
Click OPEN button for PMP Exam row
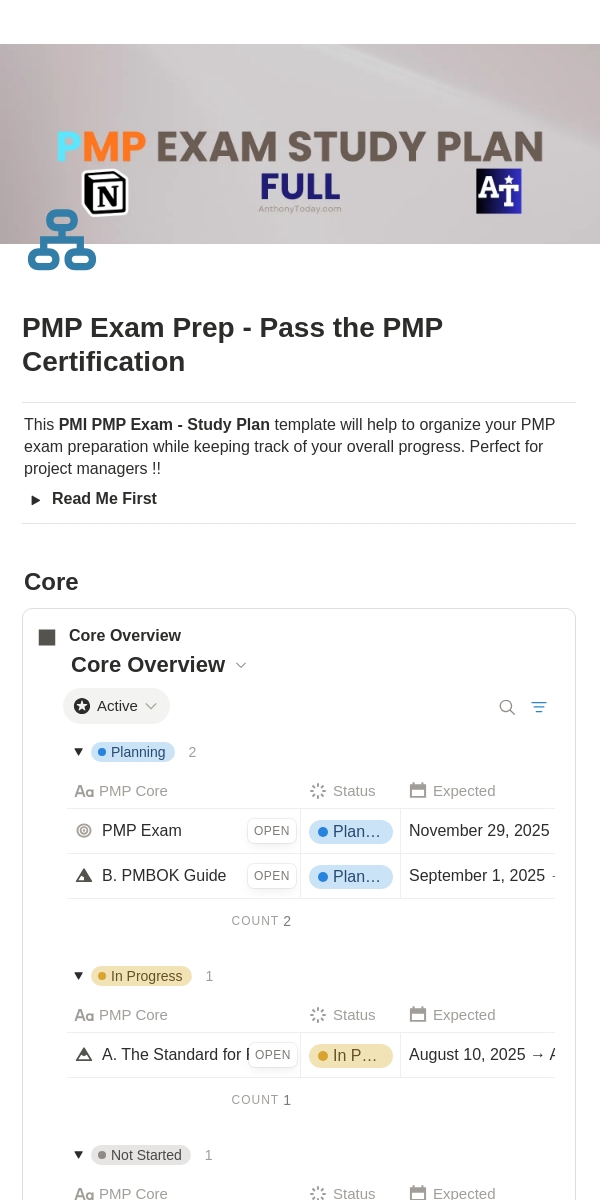pos(272,831)
